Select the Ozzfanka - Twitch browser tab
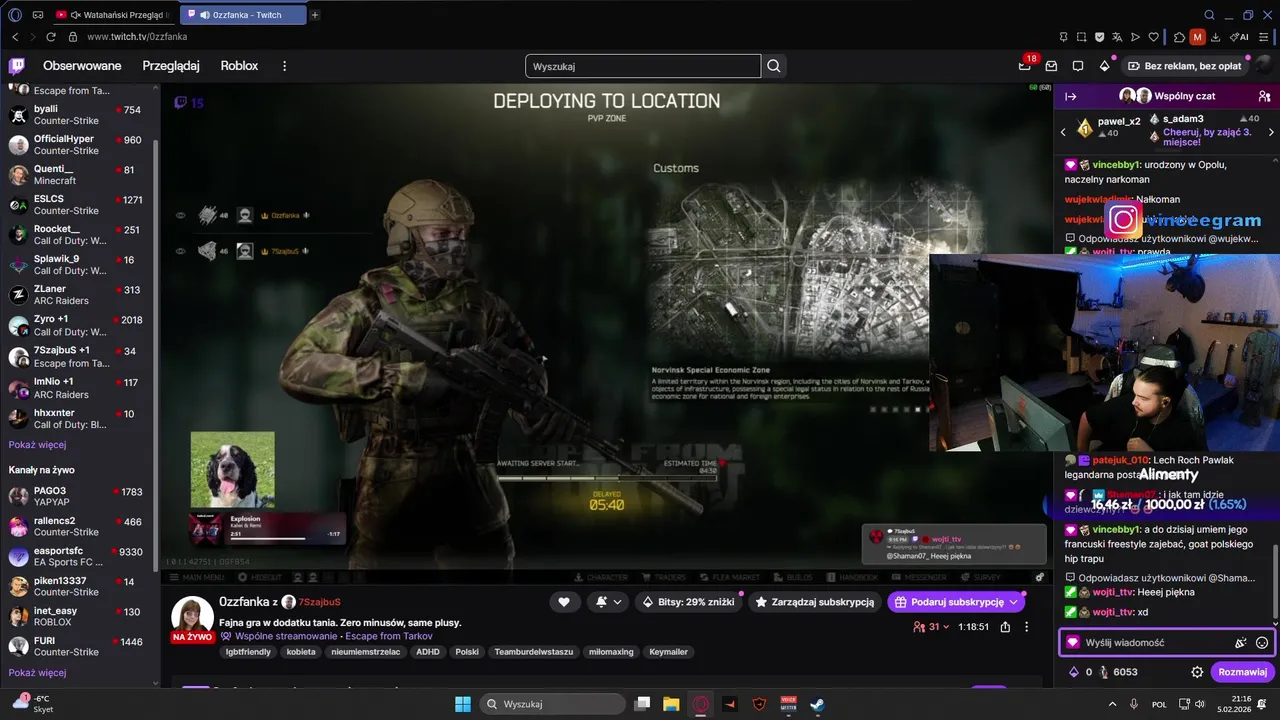Screen dimensions: 1280x720 coord(245,15)
